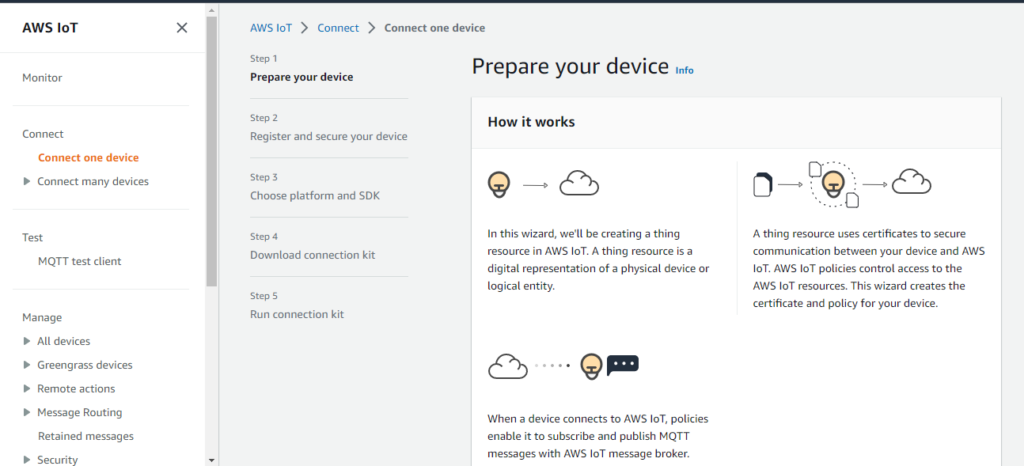Open Info link beside page title

tap(684, 70)
